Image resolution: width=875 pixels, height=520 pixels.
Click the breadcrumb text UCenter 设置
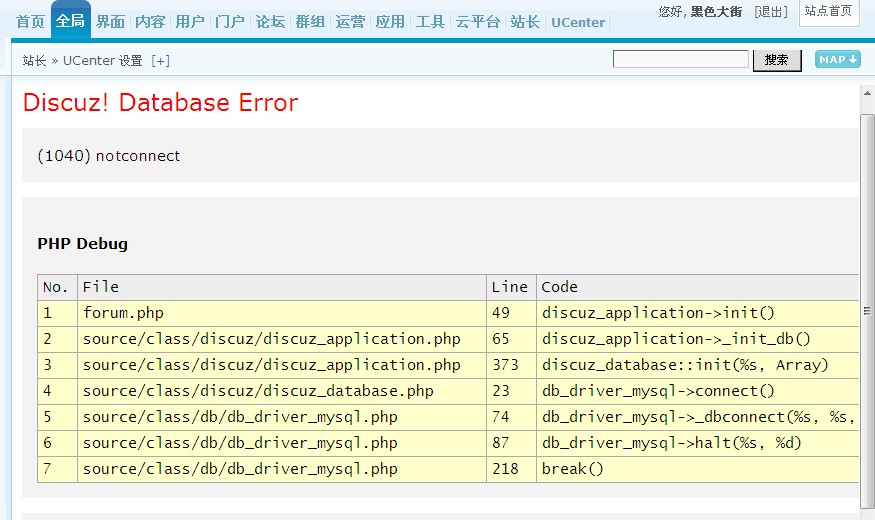click(x=103, y=60)
